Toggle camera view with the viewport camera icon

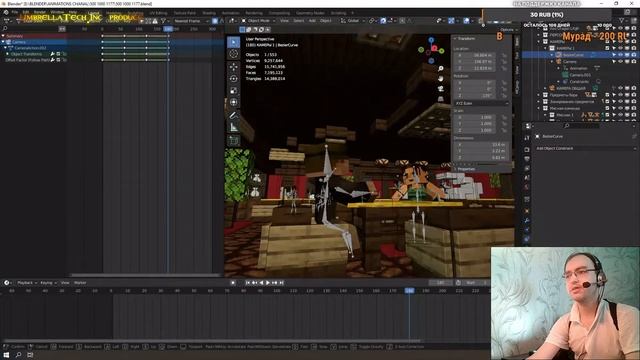(440, 89)
